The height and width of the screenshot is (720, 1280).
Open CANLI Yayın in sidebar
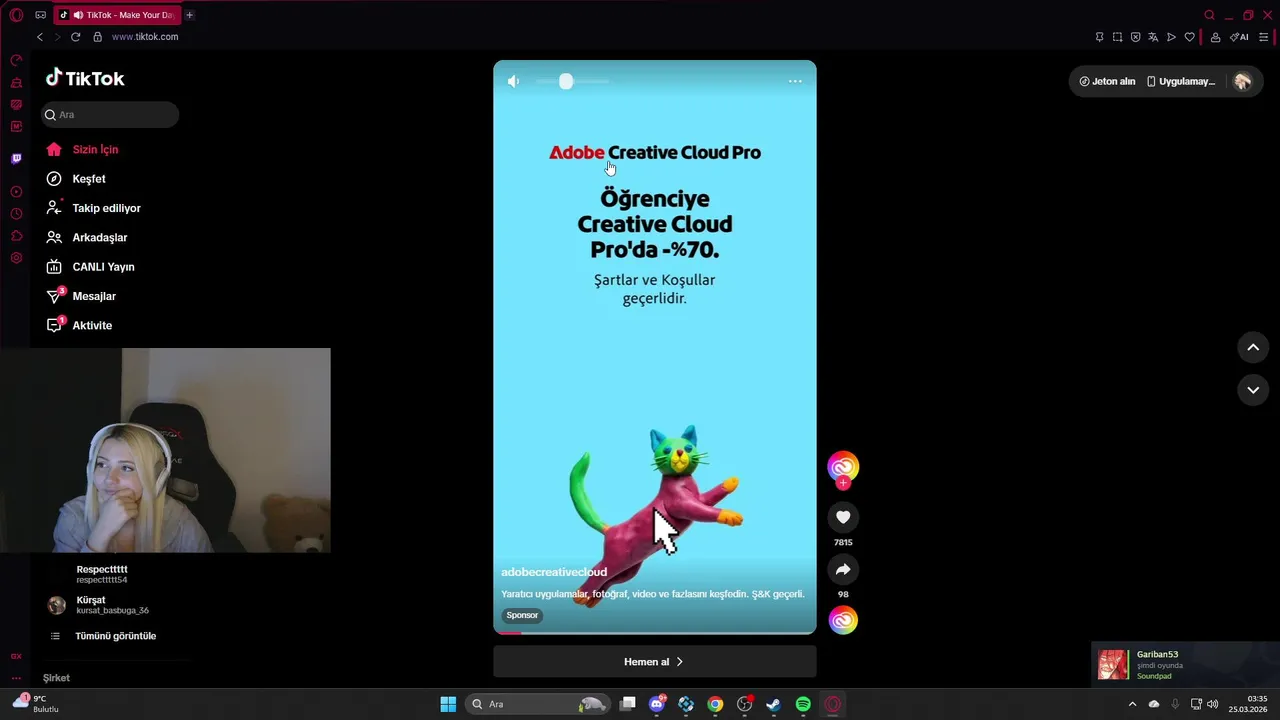pyautogui.click(x=103, y=267)
